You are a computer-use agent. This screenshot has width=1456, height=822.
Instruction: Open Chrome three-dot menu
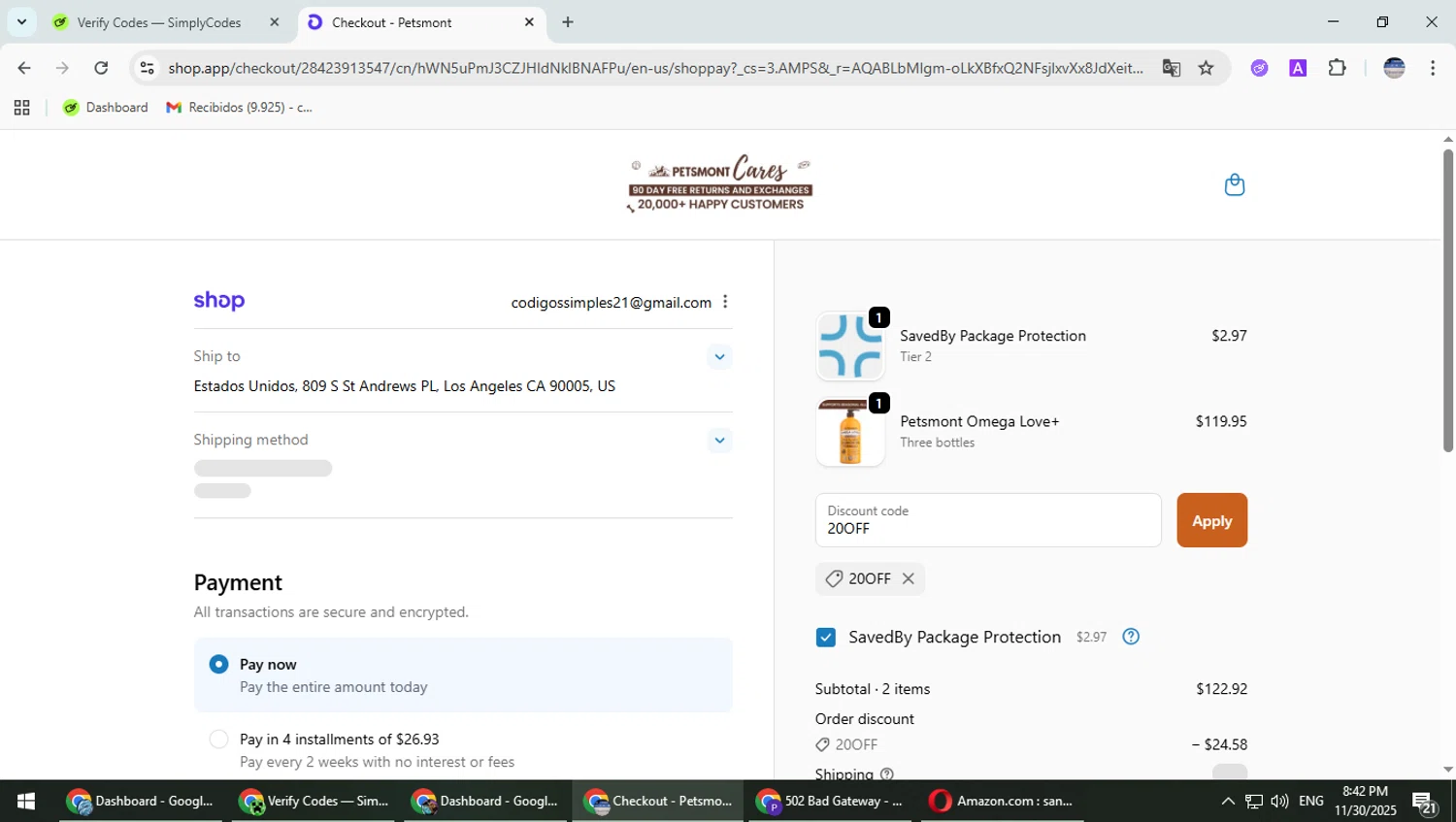1433,68
